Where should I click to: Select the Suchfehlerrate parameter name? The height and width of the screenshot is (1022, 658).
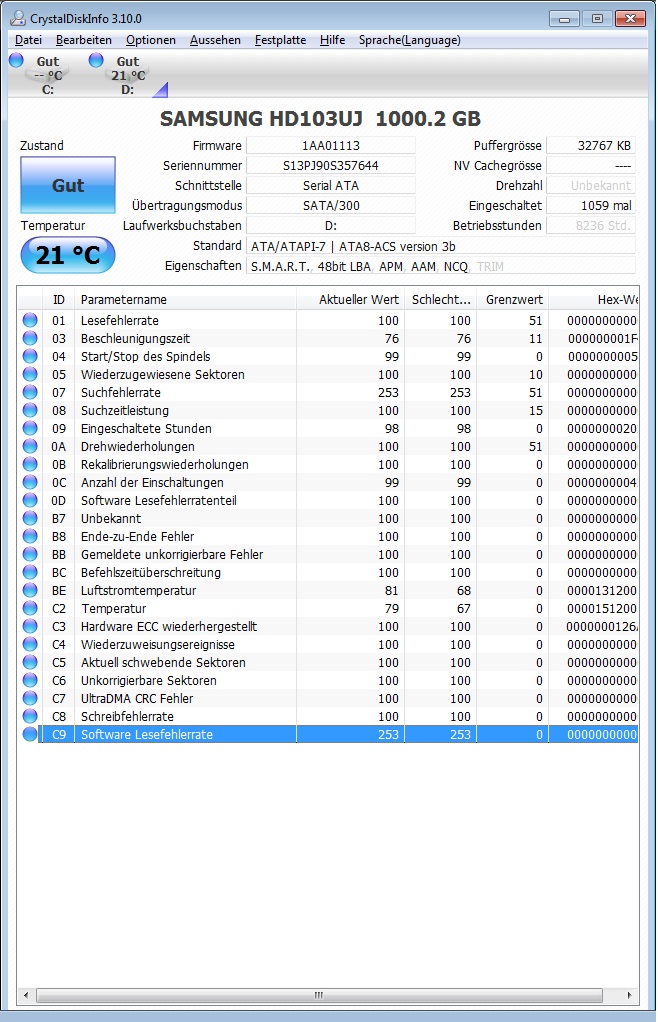(x=121, y=392)
